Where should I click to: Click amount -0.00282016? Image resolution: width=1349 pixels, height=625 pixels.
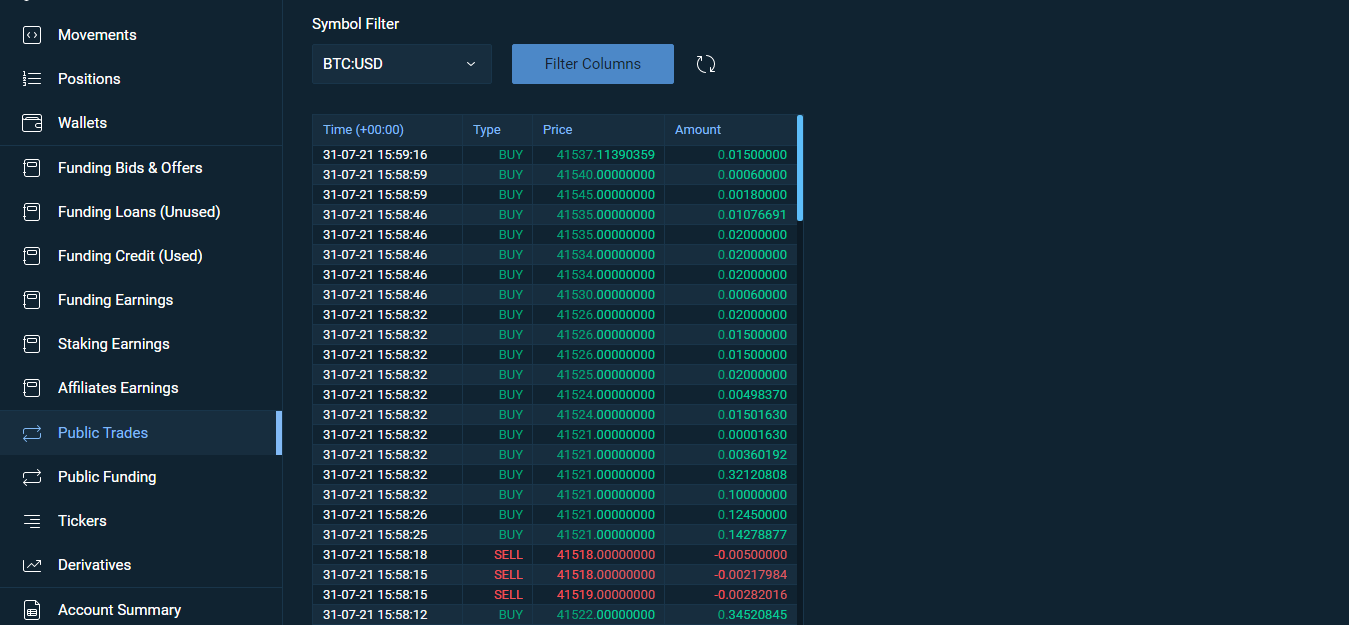click(x=750, y=595)
